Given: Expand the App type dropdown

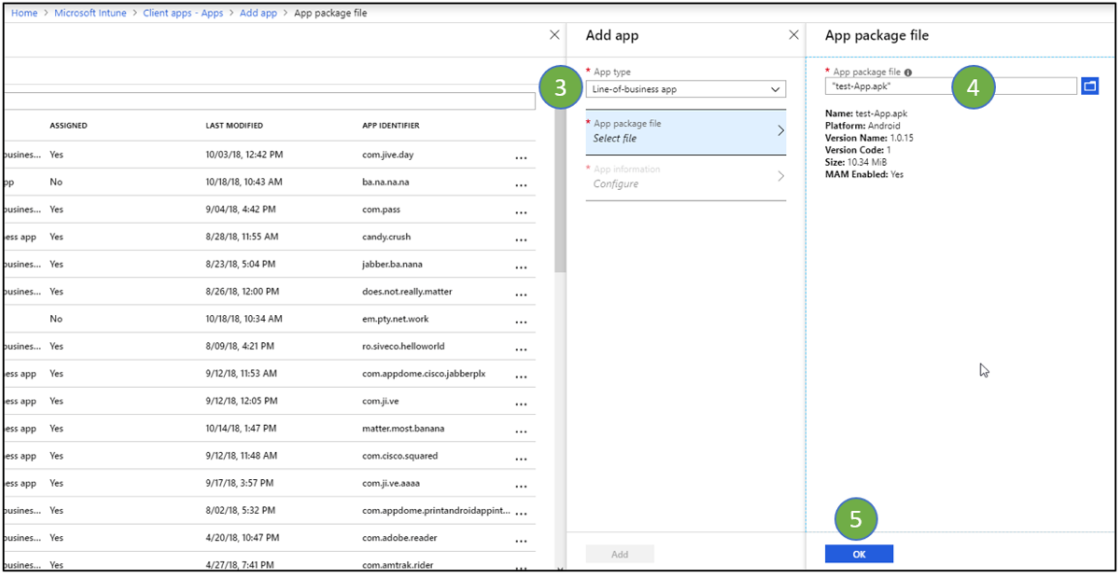Looking at the screenshot, I should click(685, 89).
